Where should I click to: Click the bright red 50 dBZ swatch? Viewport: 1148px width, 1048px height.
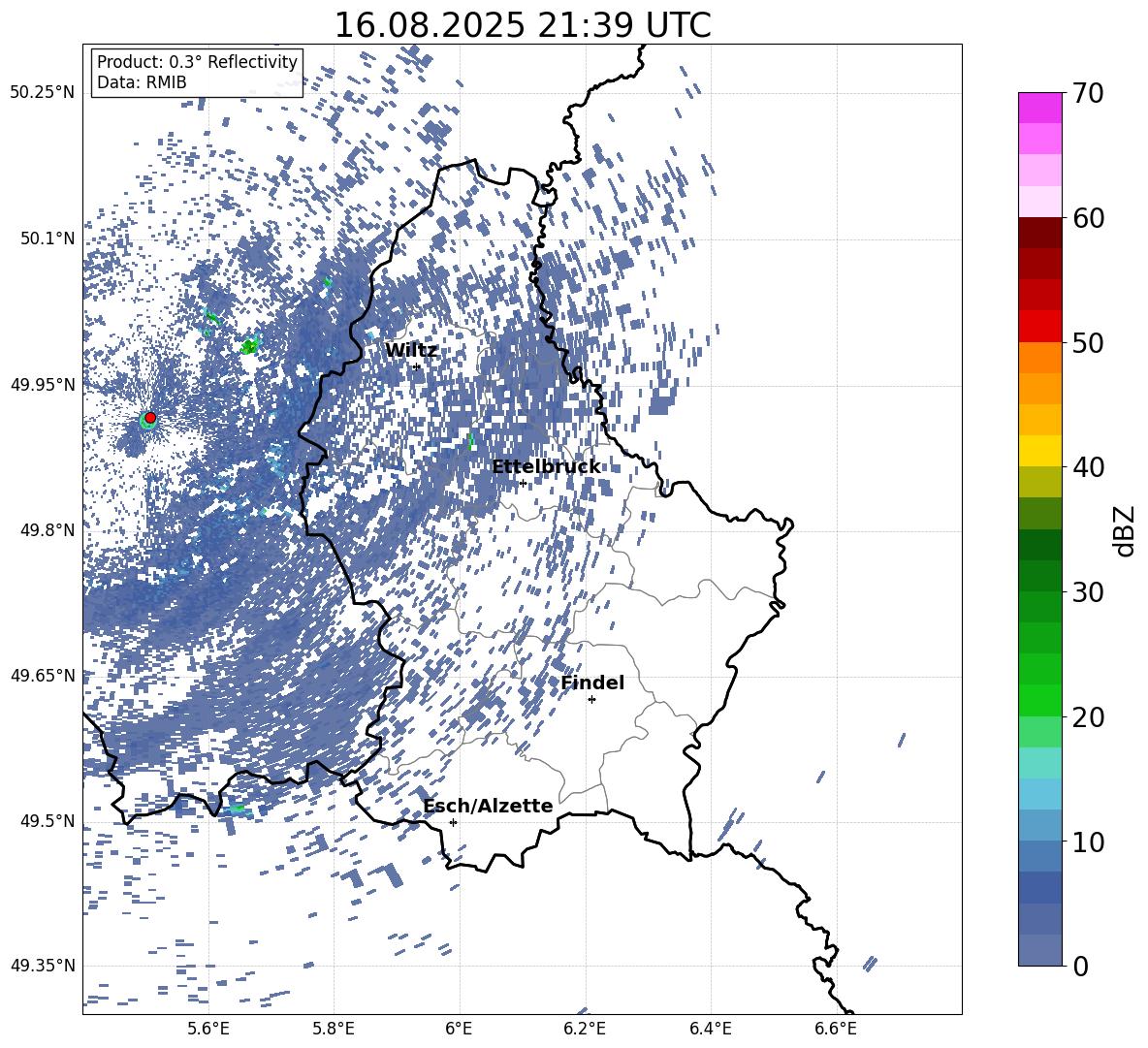[x=1039, y=327]
